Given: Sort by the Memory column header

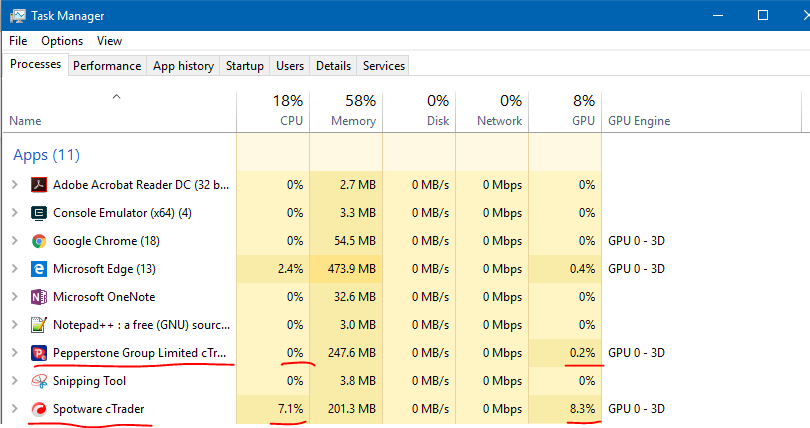Looking at the screenshot, I should pyautogui.click(x=346, y=112).
